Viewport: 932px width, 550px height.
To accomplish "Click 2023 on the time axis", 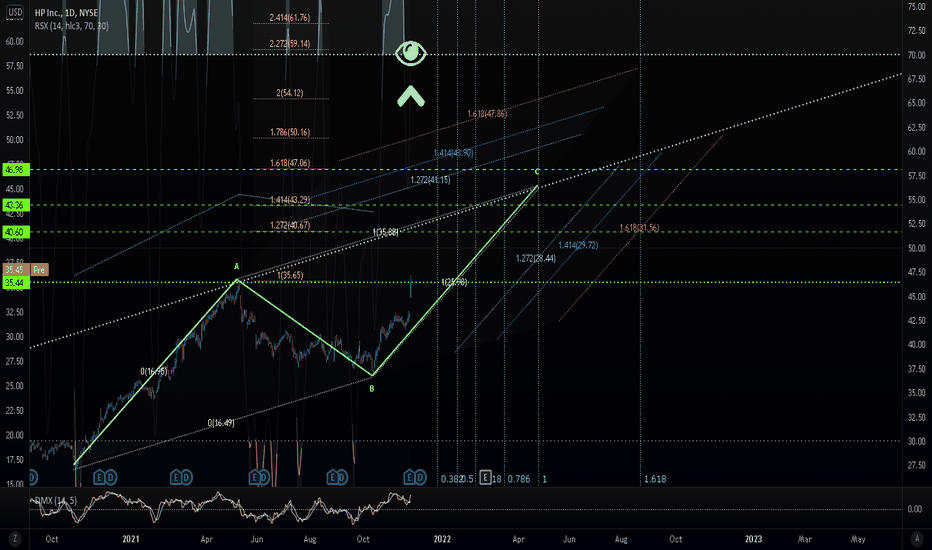I will (x=754, y=539).
